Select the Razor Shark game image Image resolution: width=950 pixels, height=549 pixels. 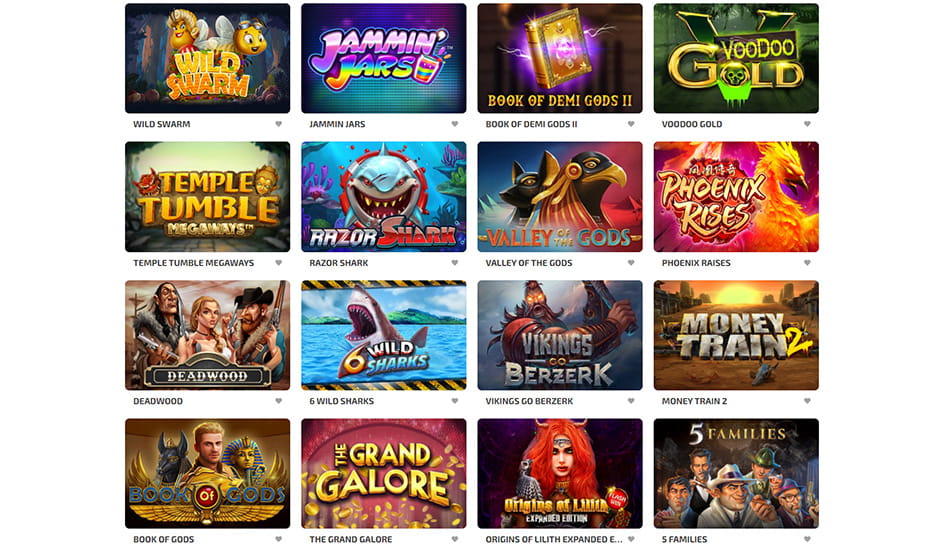point(384,197)
